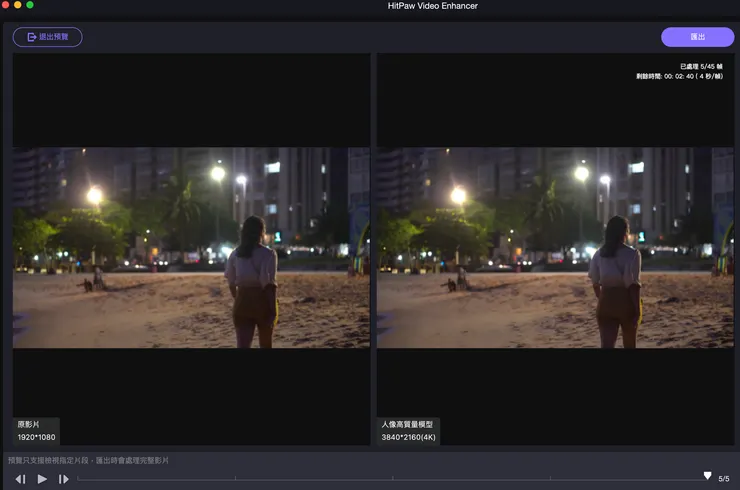The height and width of the screenshot is (490, 740).
Task: Click the enhanced 4K video preview
Action: [555, 248]
